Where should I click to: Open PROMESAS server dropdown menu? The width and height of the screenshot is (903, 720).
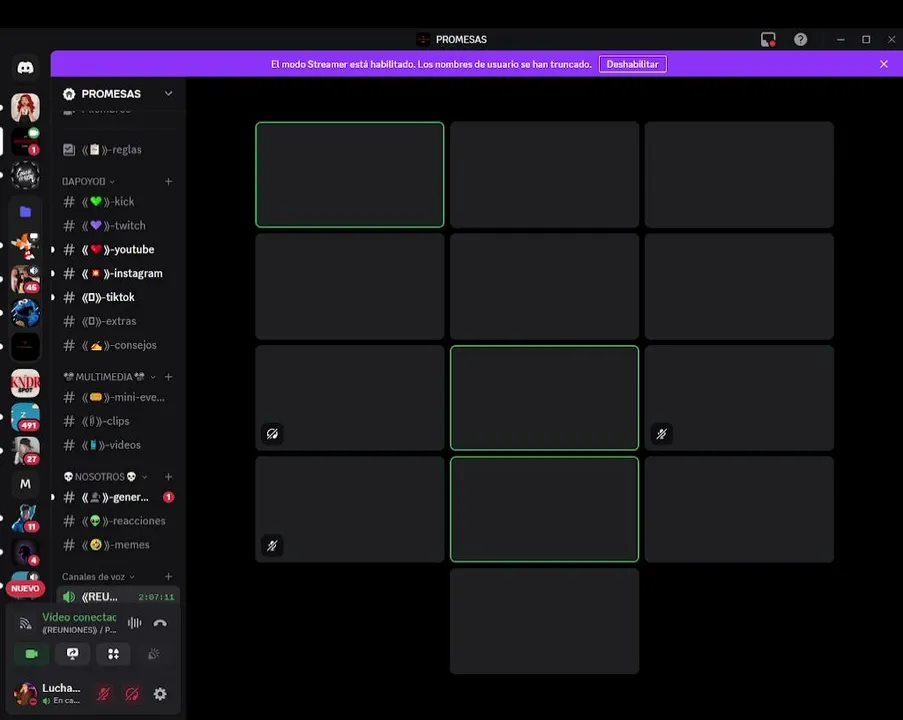[x=169, y=93]
